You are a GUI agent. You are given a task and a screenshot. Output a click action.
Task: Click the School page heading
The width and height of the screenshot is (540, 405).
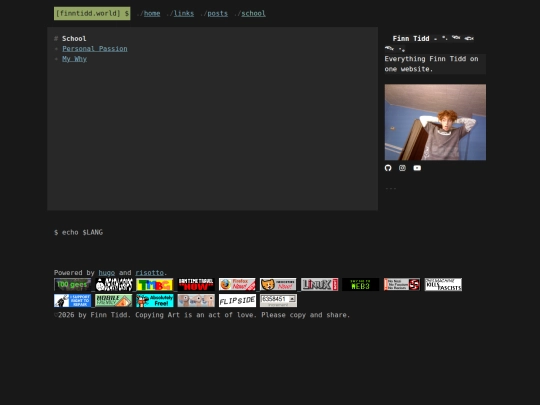(74, 39)
